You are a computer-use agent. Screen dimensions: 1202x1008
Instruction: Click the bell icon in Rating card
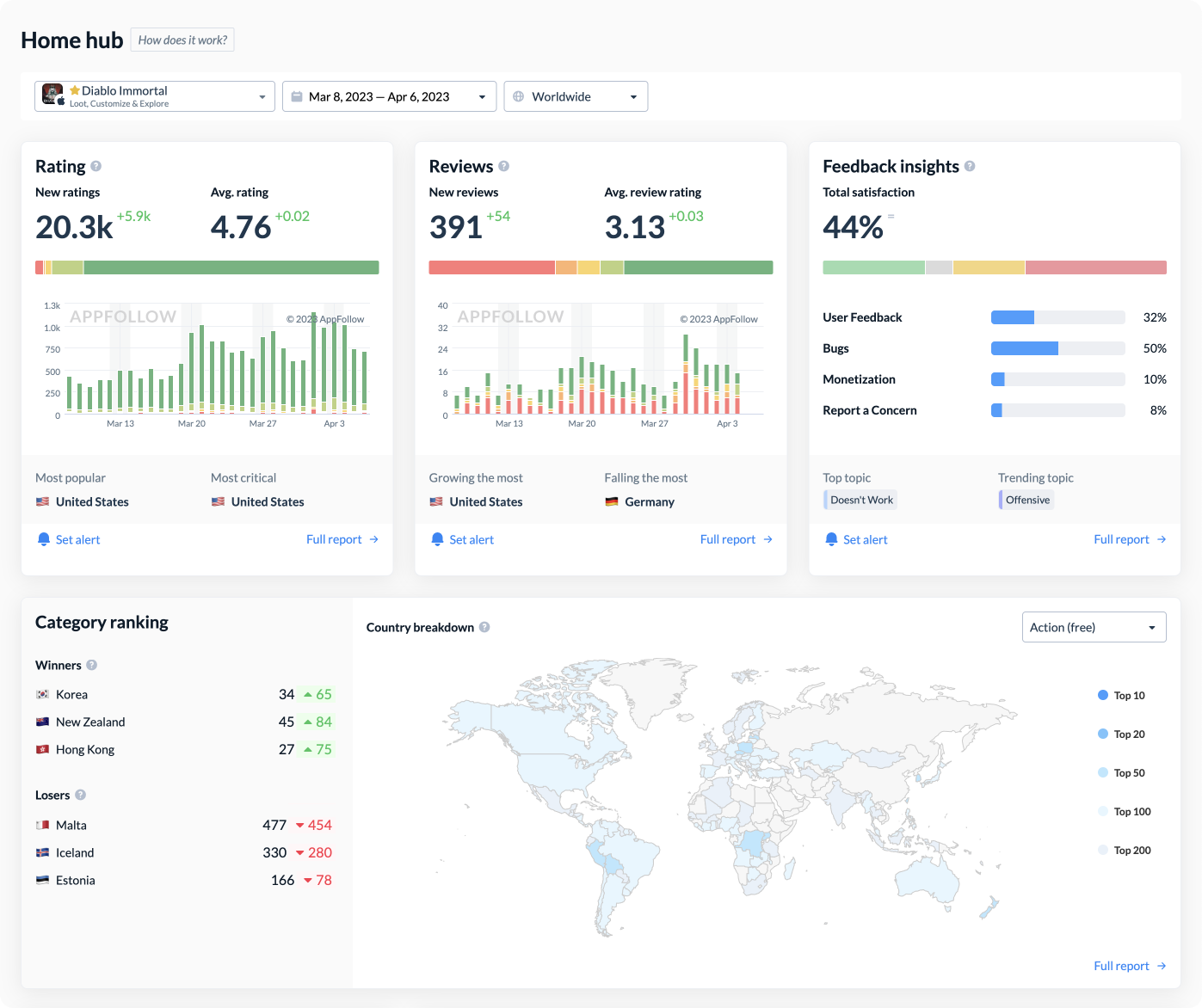[x=44, y=539]
